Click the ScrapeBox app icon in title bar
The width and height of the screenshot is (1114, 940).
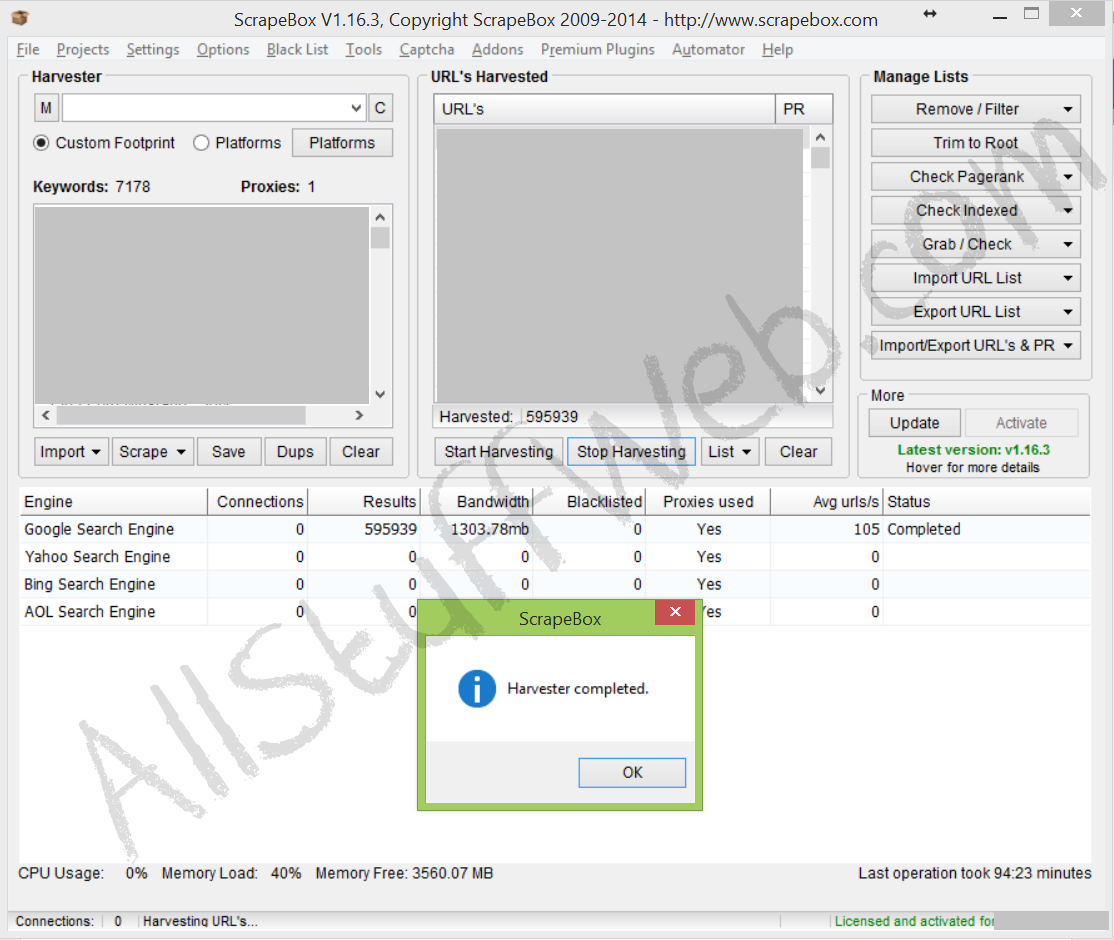tap(20, 18)
